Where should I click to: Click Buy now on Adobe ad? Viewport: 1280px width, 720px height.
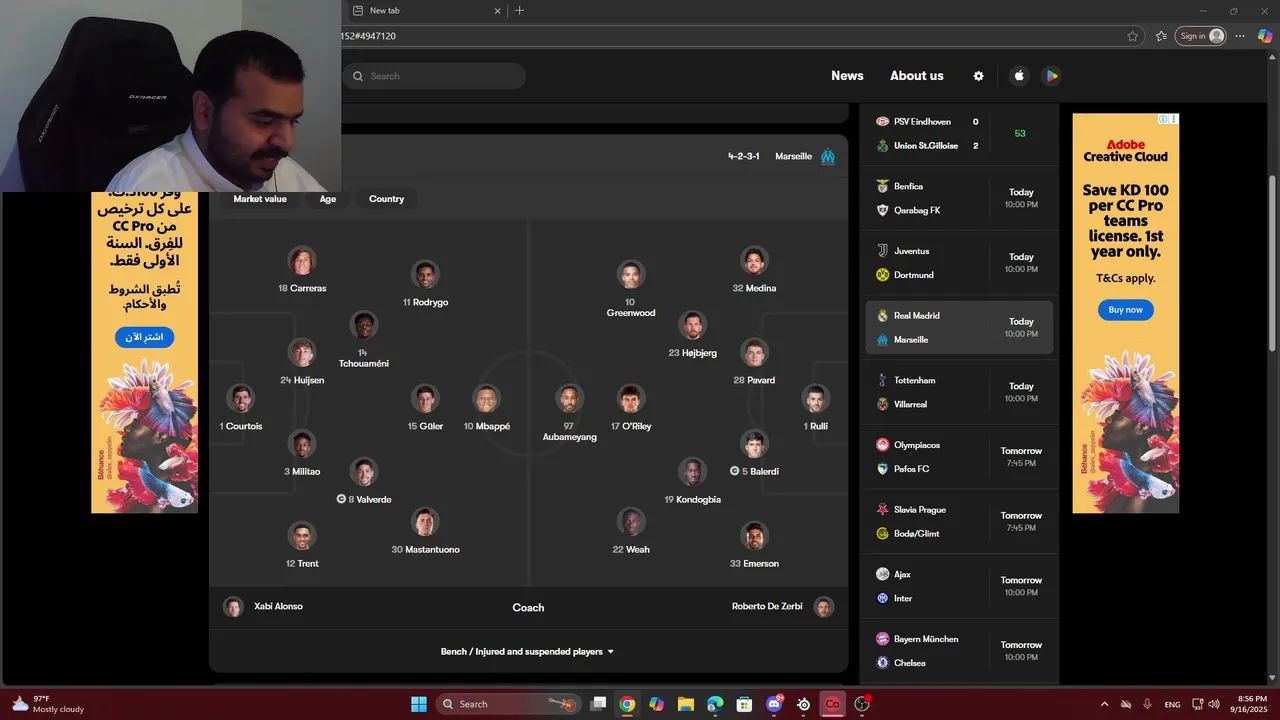tap(1125, 310)
